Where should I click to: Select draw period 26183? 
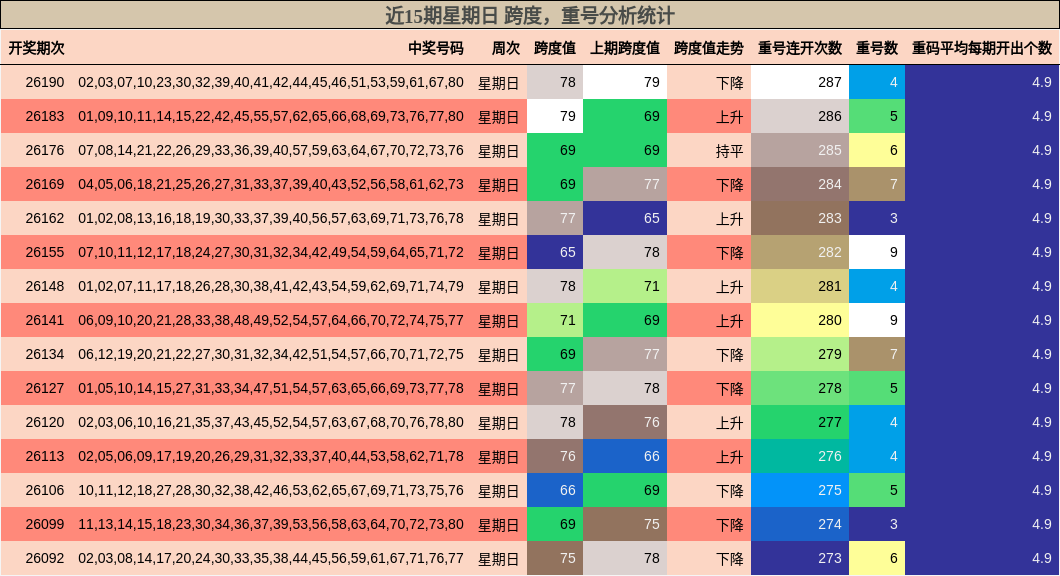point(45,116)
